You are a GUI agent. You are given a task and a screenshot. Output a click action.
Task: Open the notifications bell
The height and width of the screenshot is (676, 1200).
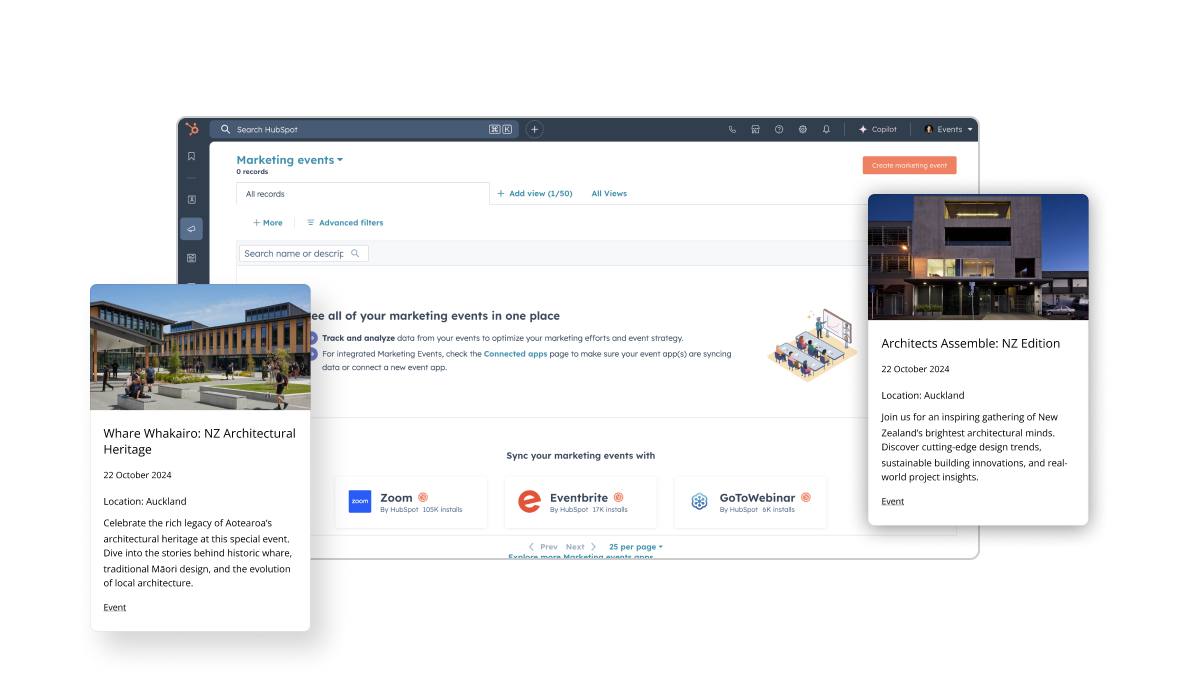click(x=826, y=129)
